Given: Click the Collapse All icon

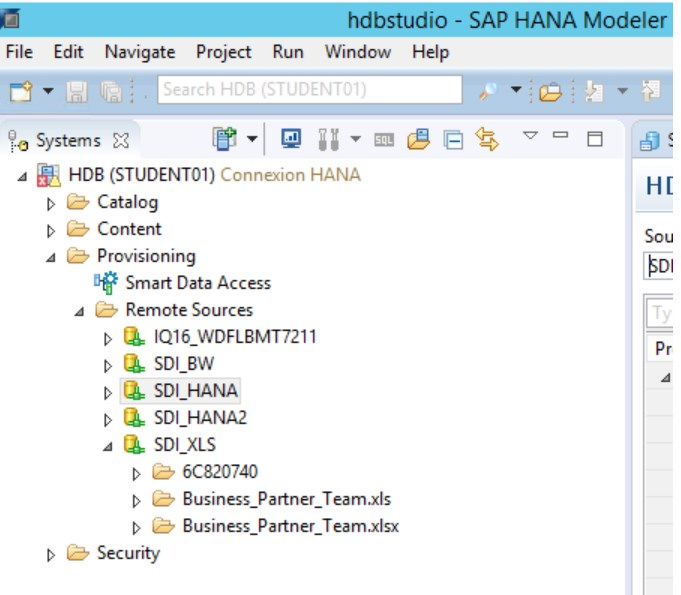Looking at the screenshot, I should coord(453,140).
